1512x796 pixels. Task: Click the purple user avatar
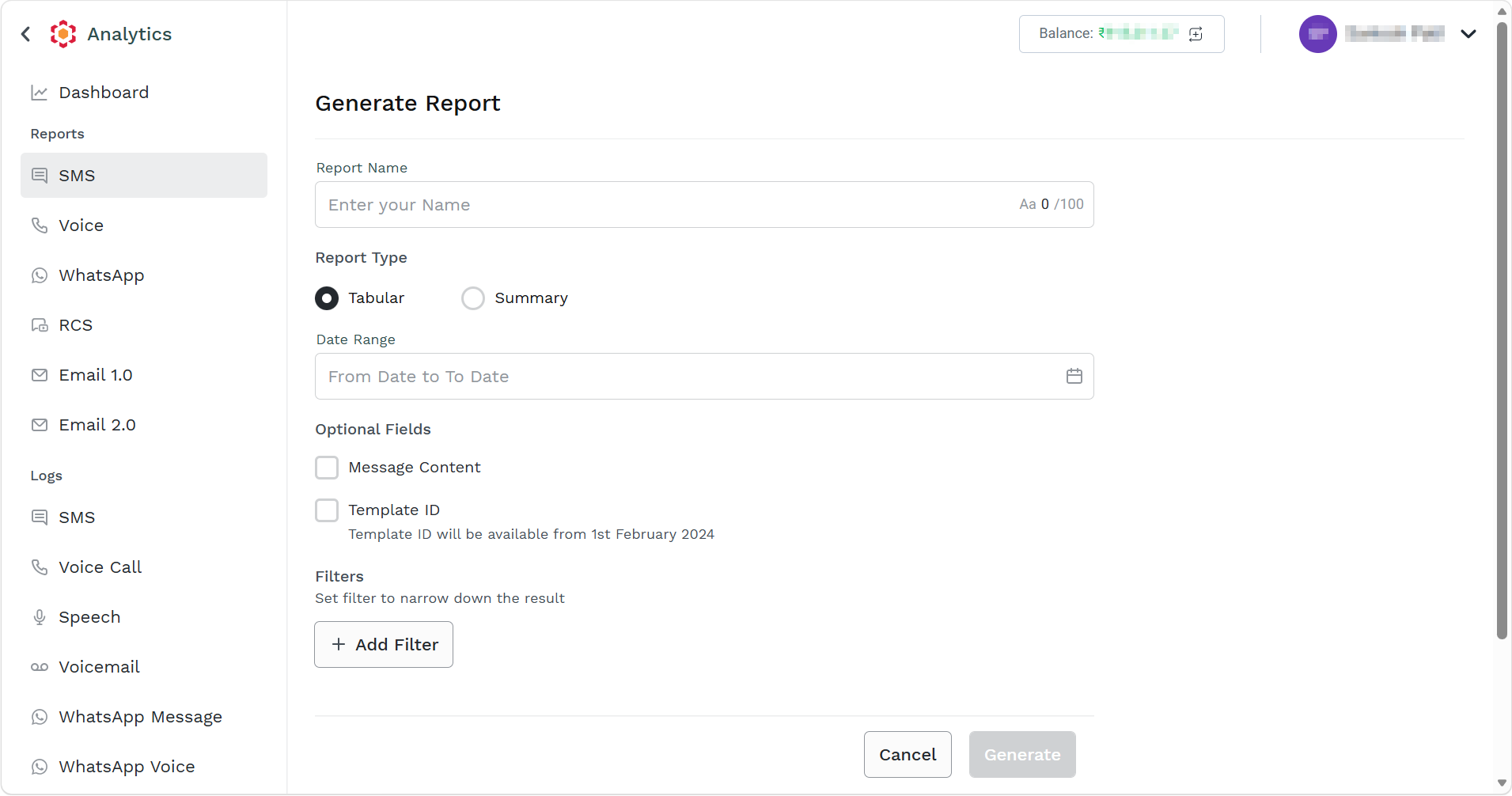(x=1317, y=34)
